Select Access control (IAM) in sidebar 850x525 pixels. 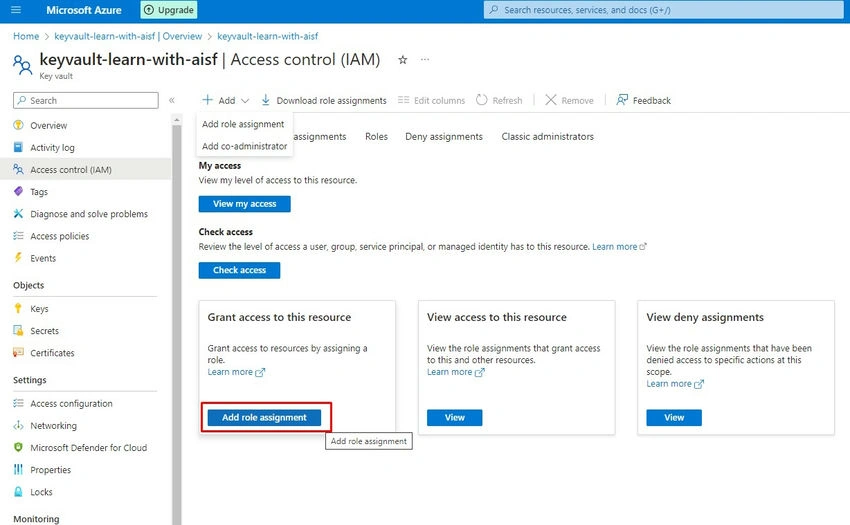[x=87, y=170]
